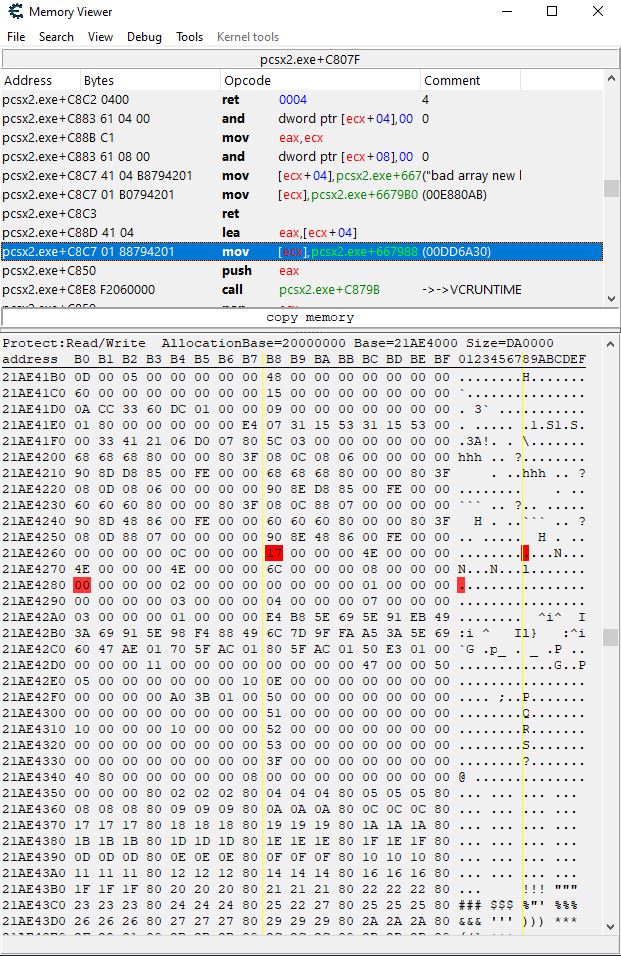The width and height of the screenshot is (621, 956).
Task: Open the Debug menu
Action: coord(144,37)
